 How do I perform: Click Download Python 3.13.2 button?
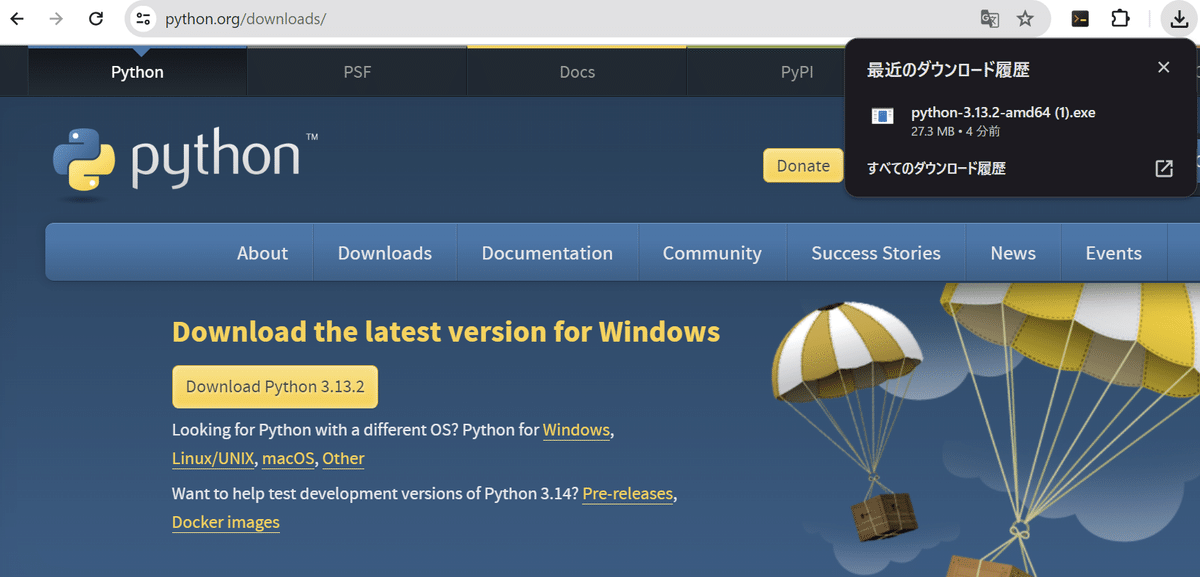(x=275, y=387)
